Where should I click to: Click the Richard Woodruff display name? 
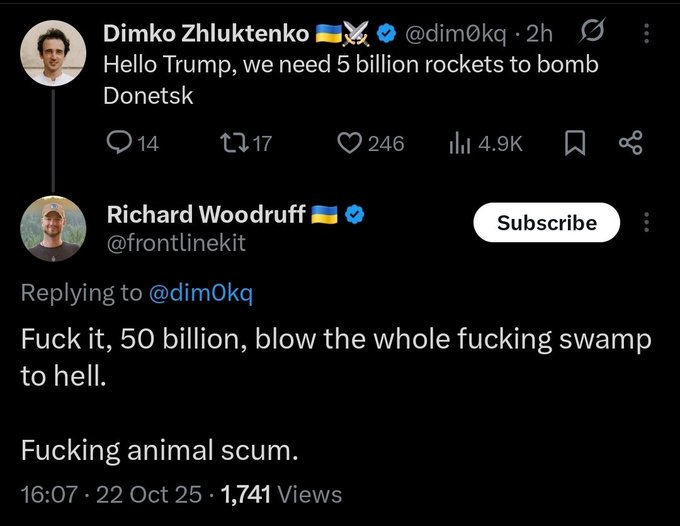[x=206, y=214]
